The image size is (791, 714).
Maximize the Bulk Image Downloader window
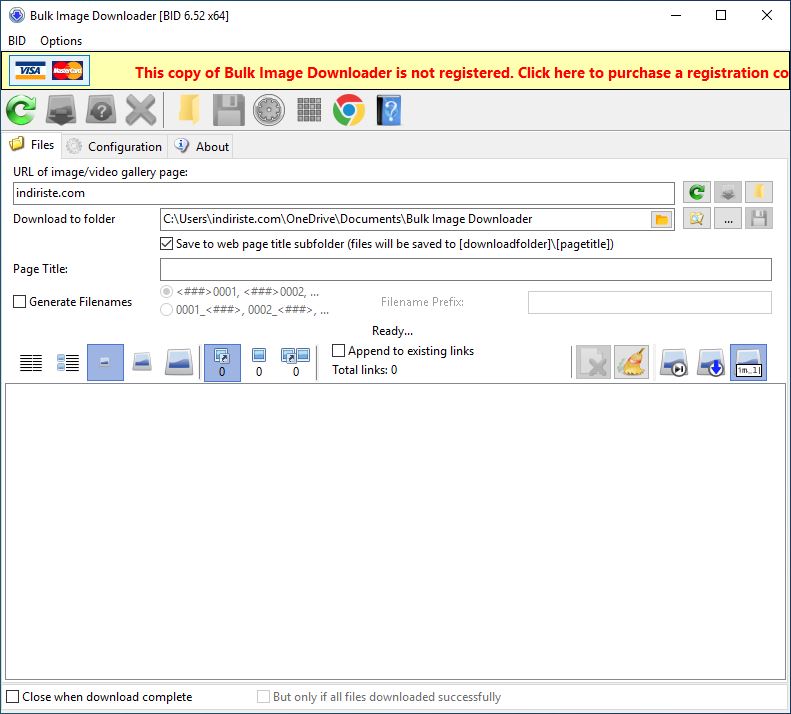721,15
